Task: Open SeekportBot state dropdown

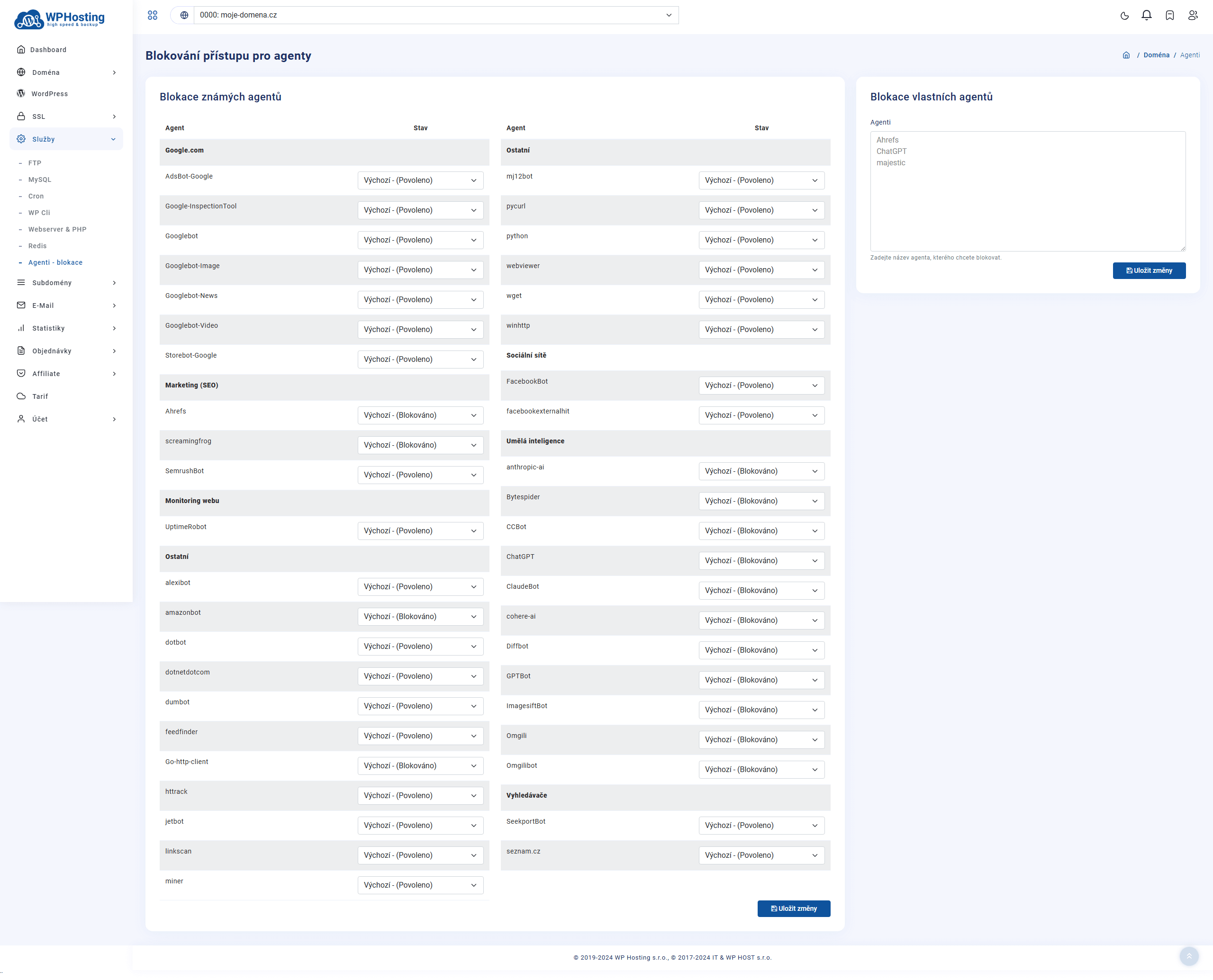Action: [x=761, y=825]
